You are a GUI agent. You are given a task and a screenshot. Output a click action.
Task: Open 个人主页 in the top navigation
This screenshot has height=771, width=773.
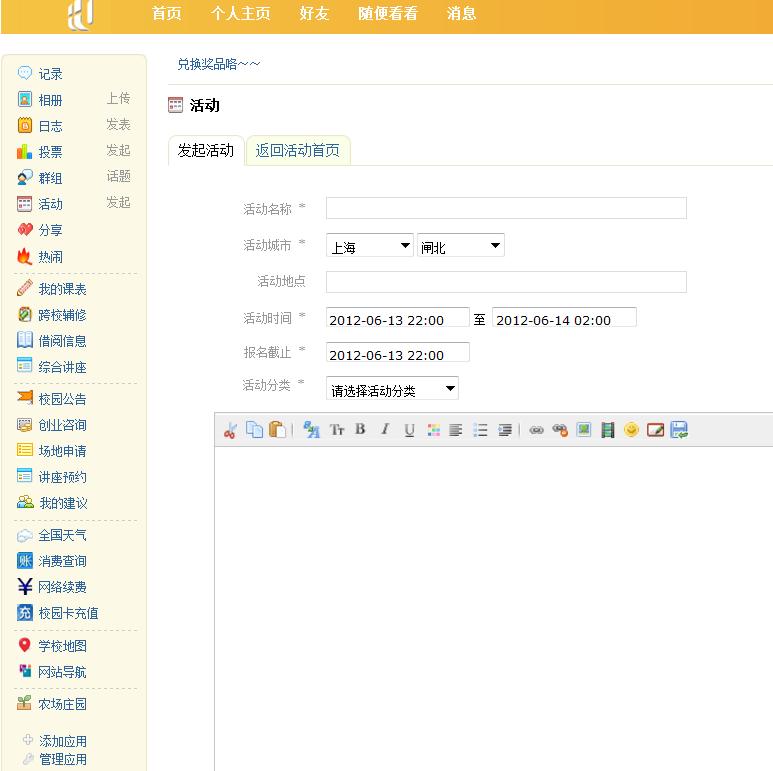point(240,14)
